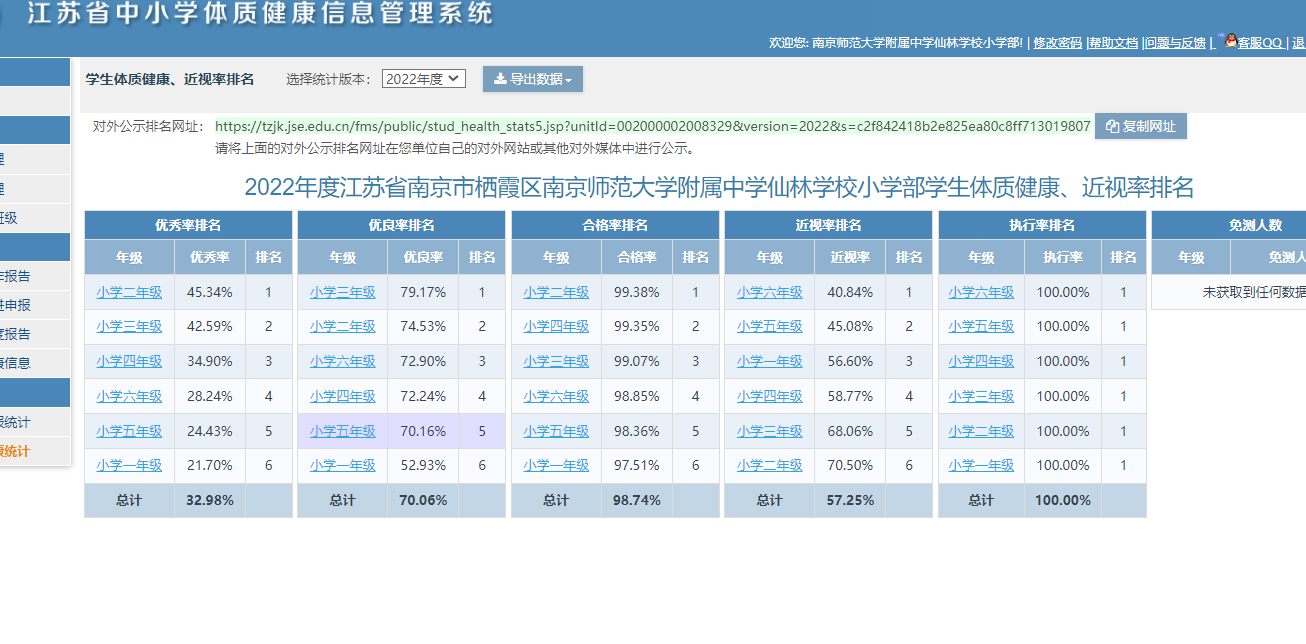Screen dimensions: 1306x644
Task: Open 小学二年级 in the 优秀率排名 table
Action: [129, 292]
